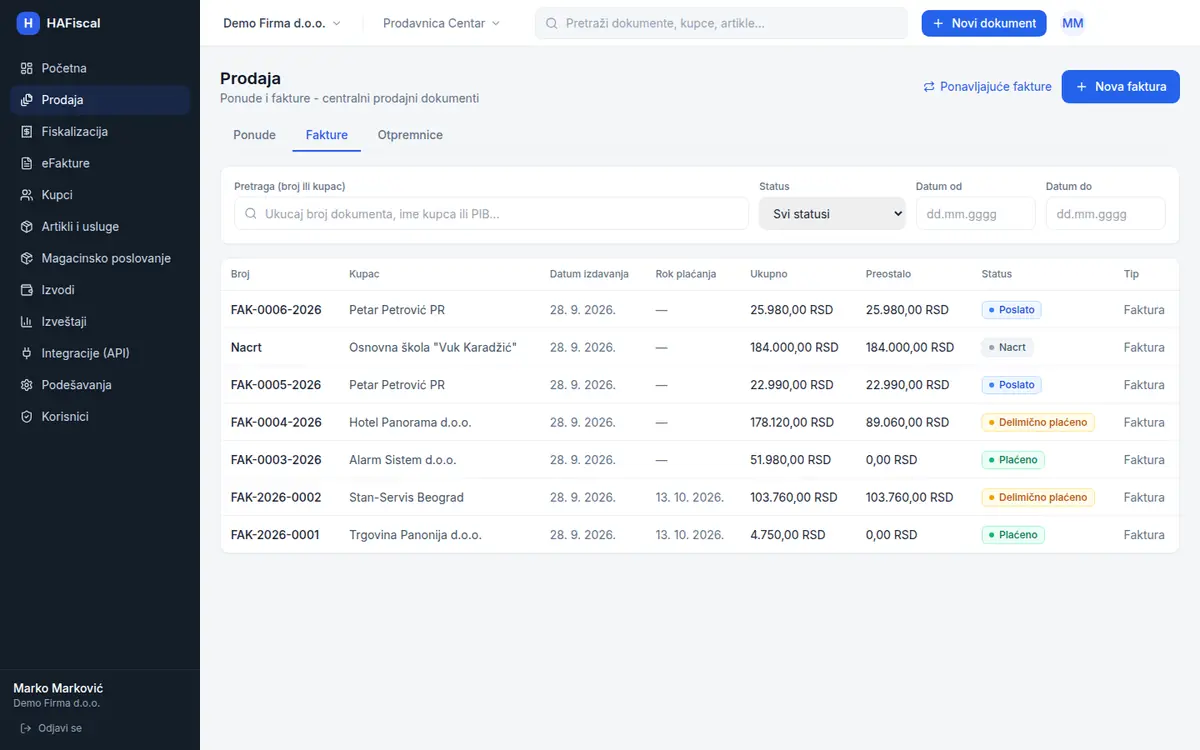This screenshot has width=1200, height=750.
Task: Select the Kupci people icon
Action: pyautogui.click(x=27, y=195)
